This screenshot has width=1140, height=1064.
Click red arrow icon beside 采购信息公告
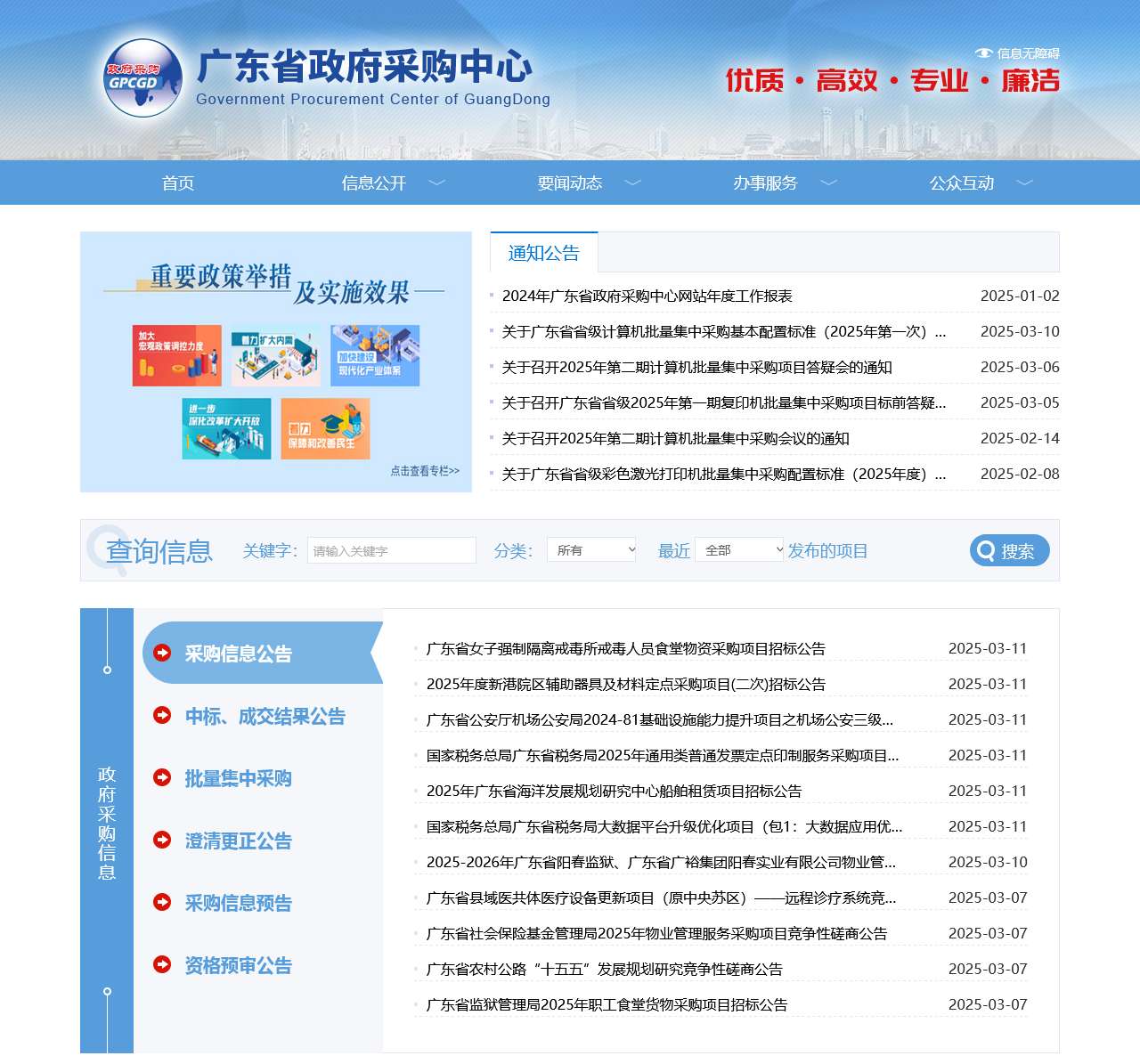pos(162,653)
